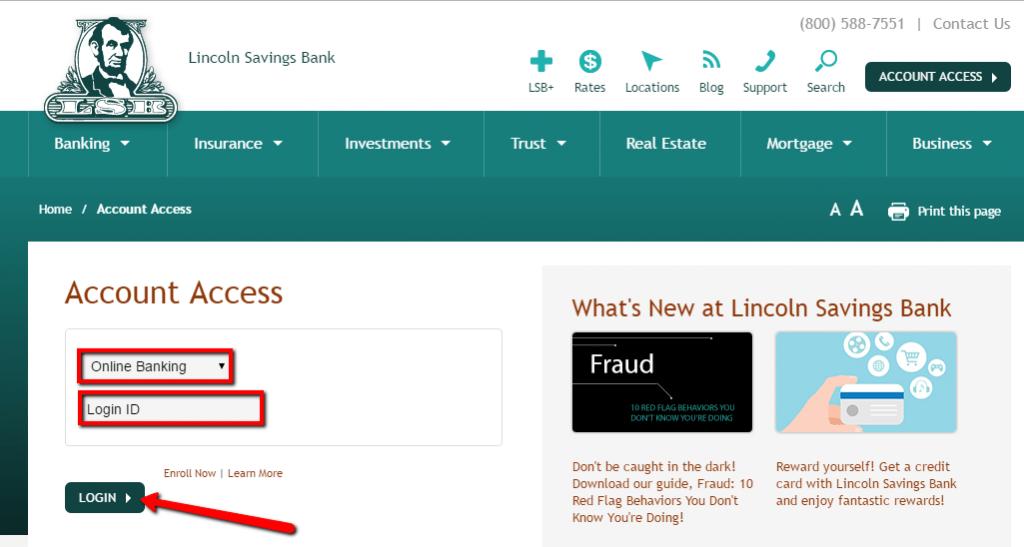Click Print this page link
Screen dimensions: 1024x547
pyautogui.click(x=959, y=211)
